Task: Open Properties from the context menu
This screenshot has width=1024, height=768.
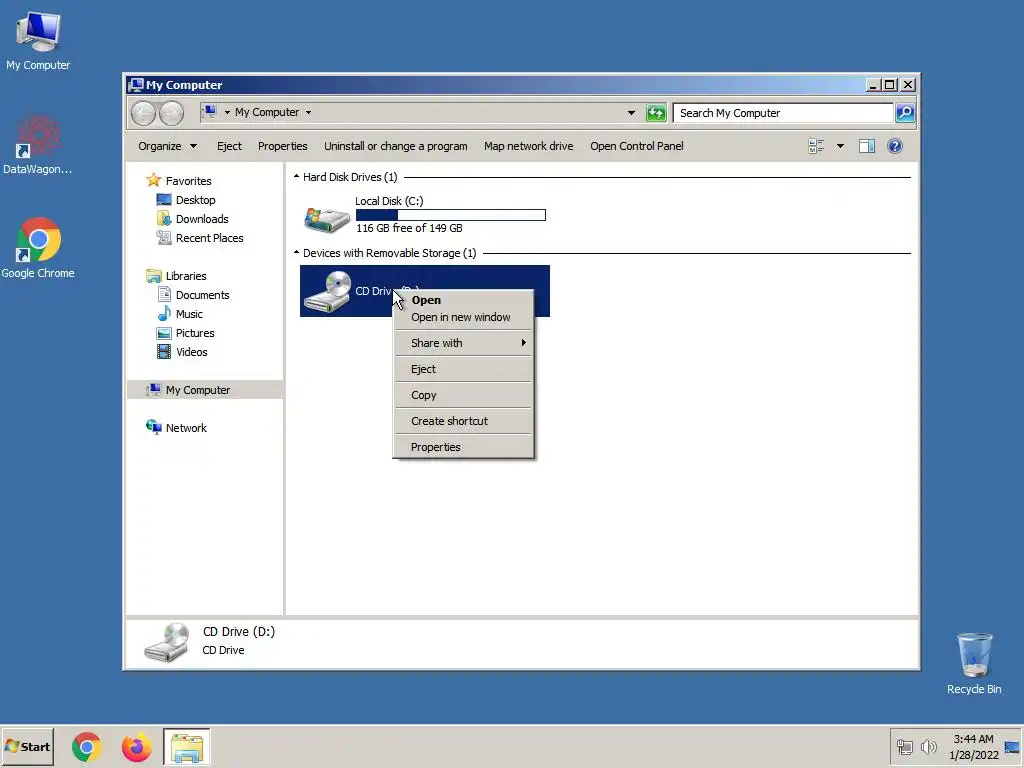Action: (464, 447)
